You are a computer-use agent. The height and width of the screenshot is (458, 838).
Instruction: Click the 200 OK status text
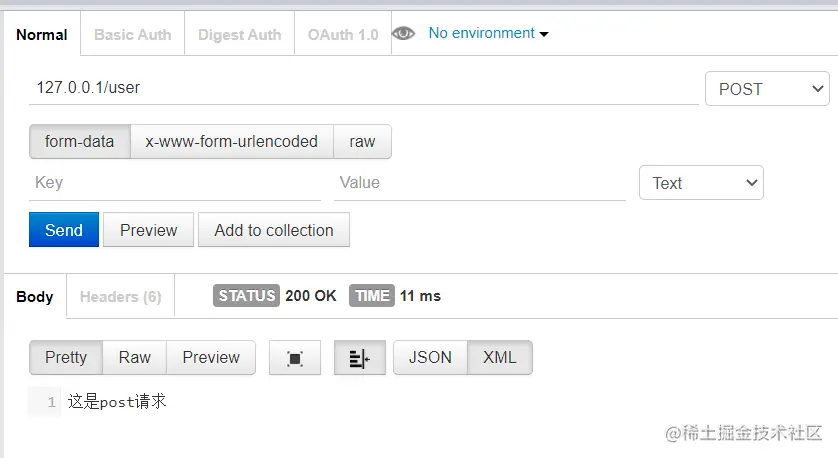311,296
